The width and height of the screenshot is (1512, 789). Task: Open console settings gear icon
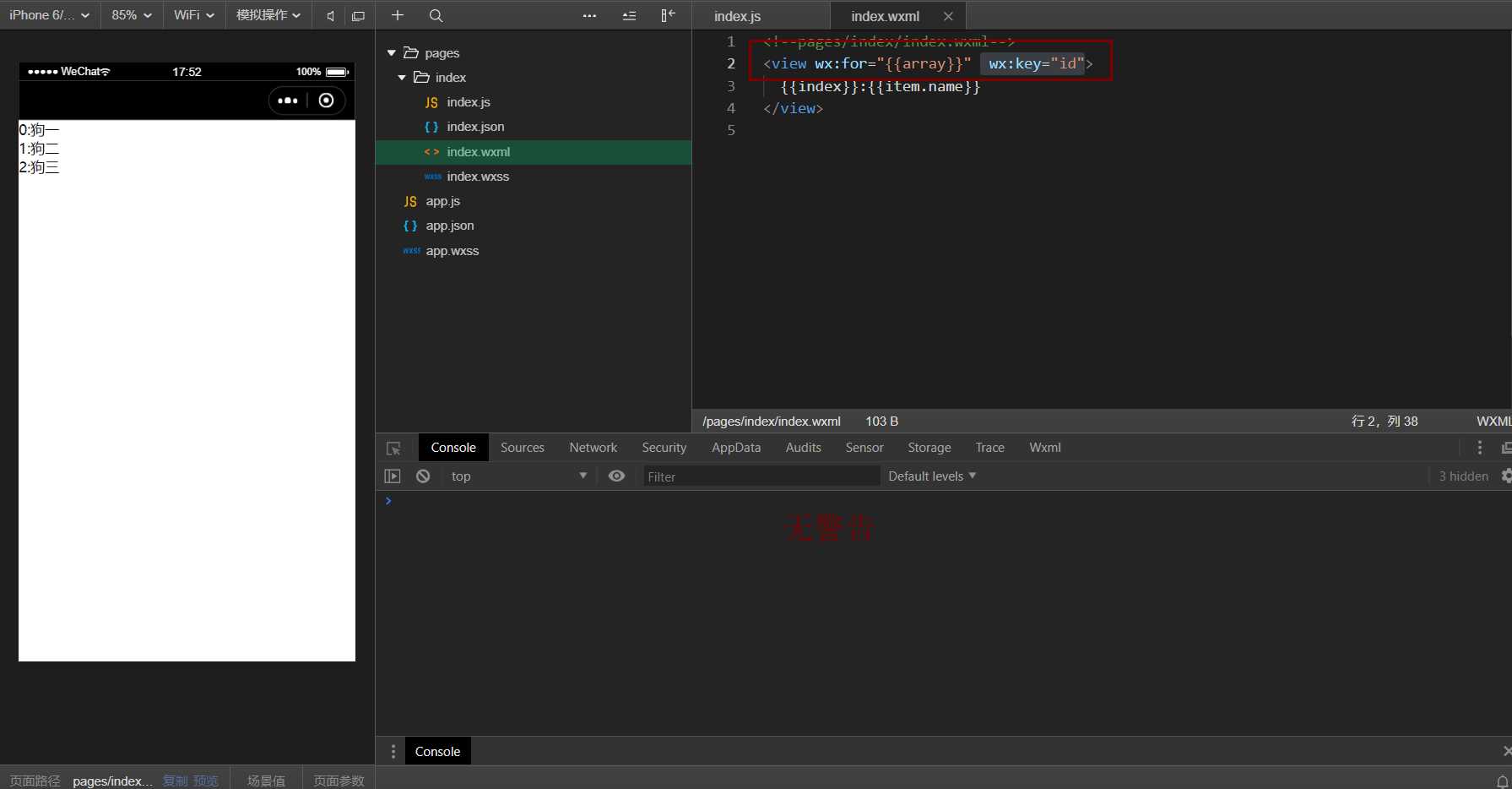point(1506,476)
